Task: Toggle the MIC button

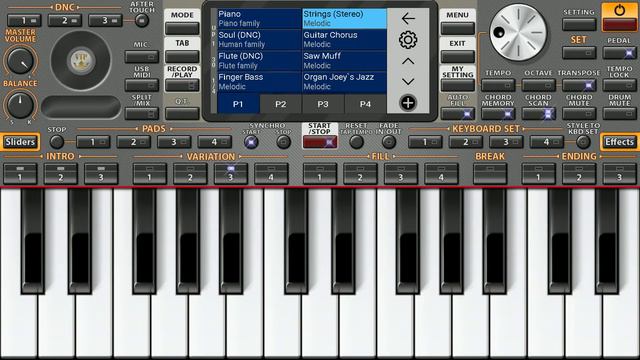Action: coord(142,57)
